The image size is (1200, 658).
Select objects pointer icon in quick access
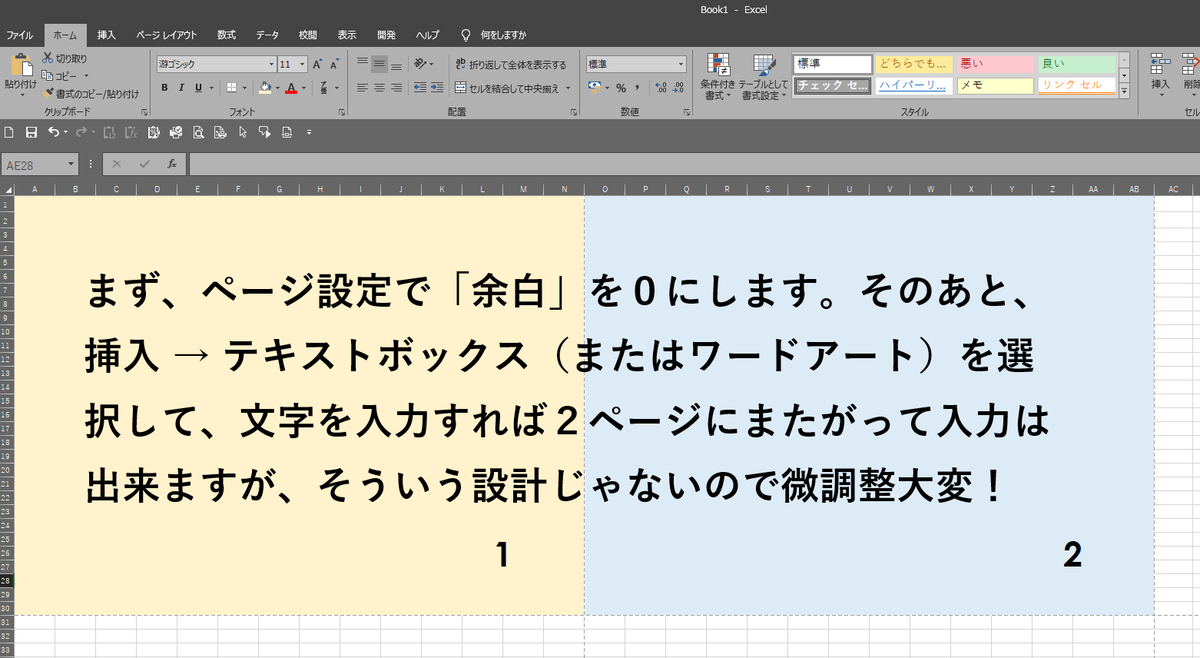tap(243, 132)
